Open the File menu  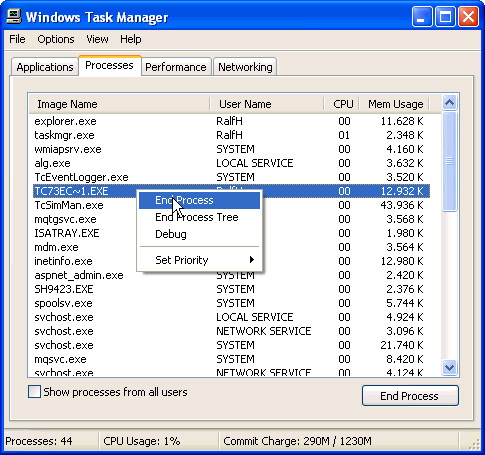(17, 39)
